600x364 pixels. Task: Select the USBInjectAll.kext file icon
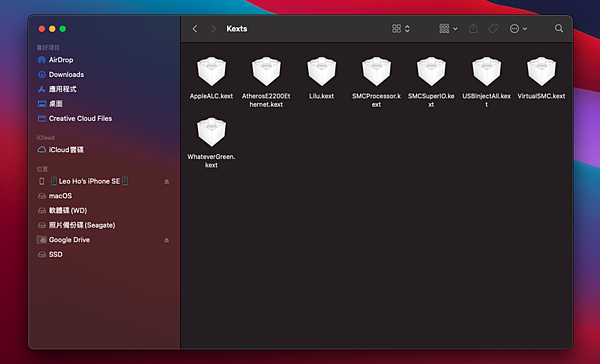[486, 71]
